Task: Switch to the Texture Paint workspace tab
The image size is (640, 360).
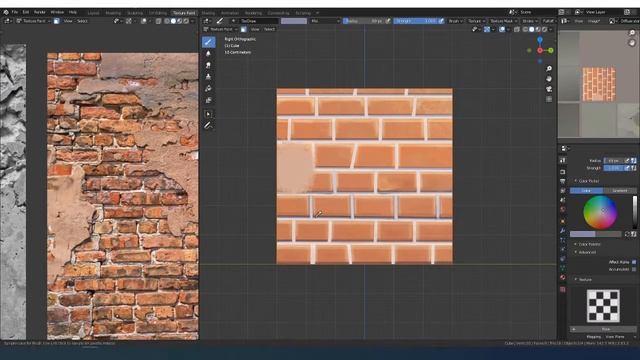Action: coord(184,13)
